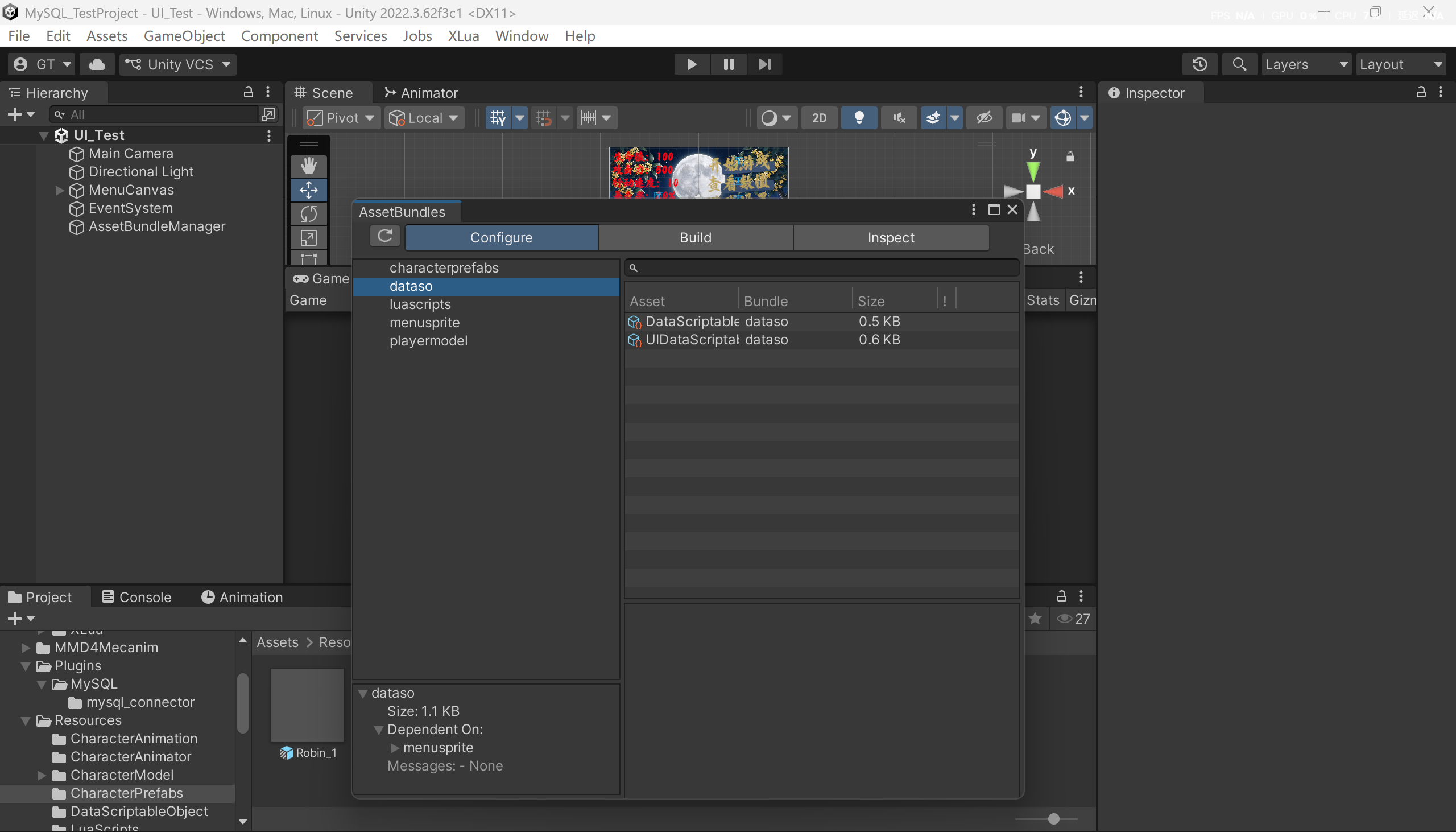This screenshot has height=832, width=1456.
Task: Select the Move tool in Scene toolbar
Action: click(x=308, y=190)
